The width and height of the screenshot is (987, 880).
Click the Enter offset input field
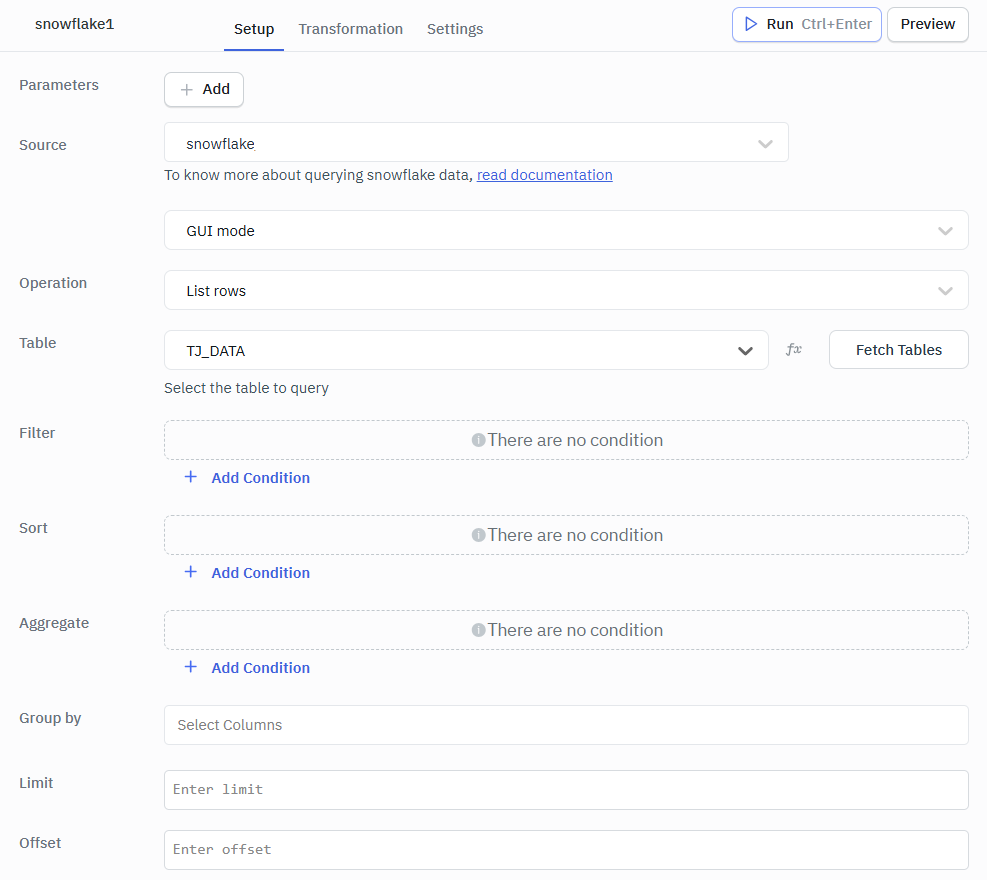point(566,850)
